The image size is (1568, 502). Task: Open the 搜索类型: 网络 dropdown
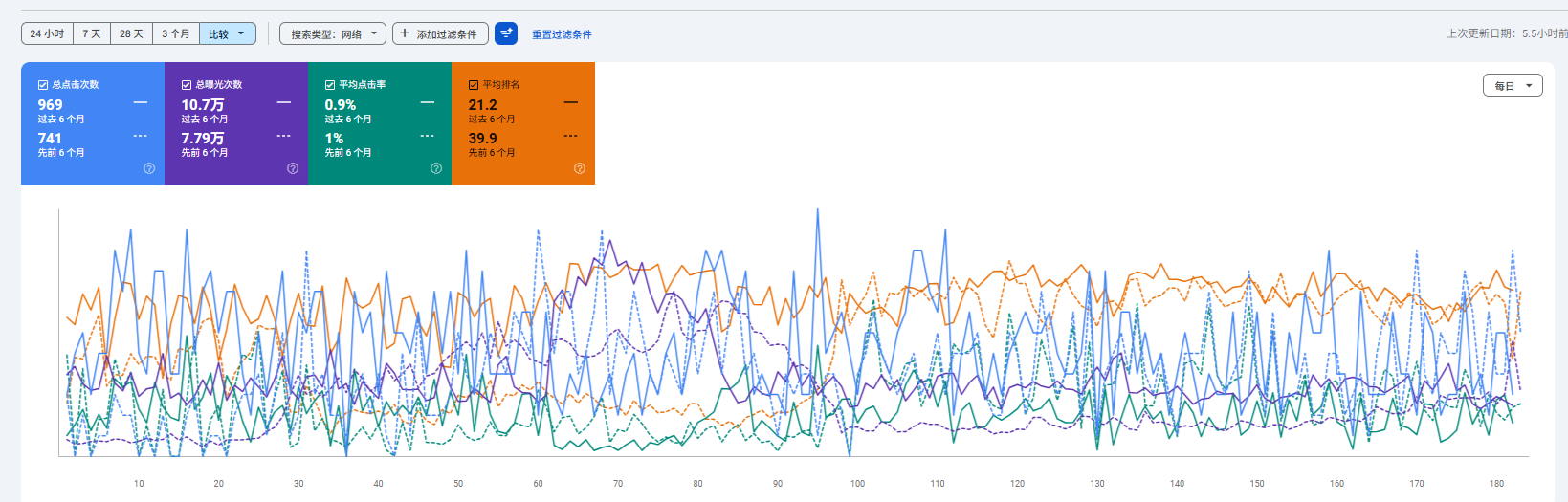point(333,33)
